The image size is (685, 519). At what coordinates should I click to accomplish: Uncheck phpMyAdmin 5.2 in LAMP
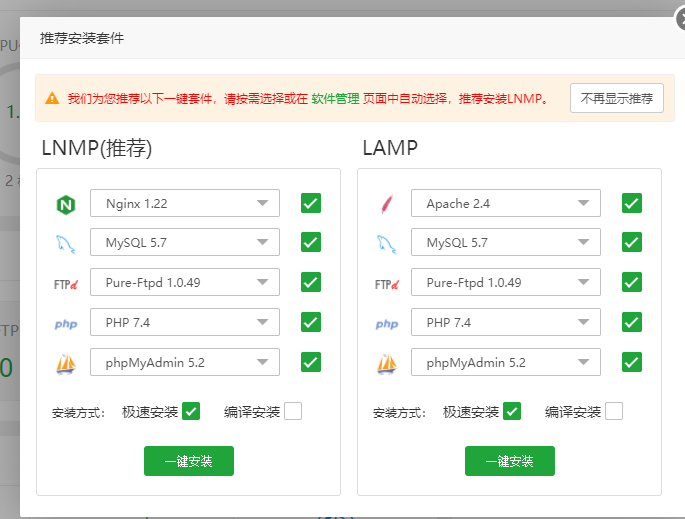click(632, 362)
